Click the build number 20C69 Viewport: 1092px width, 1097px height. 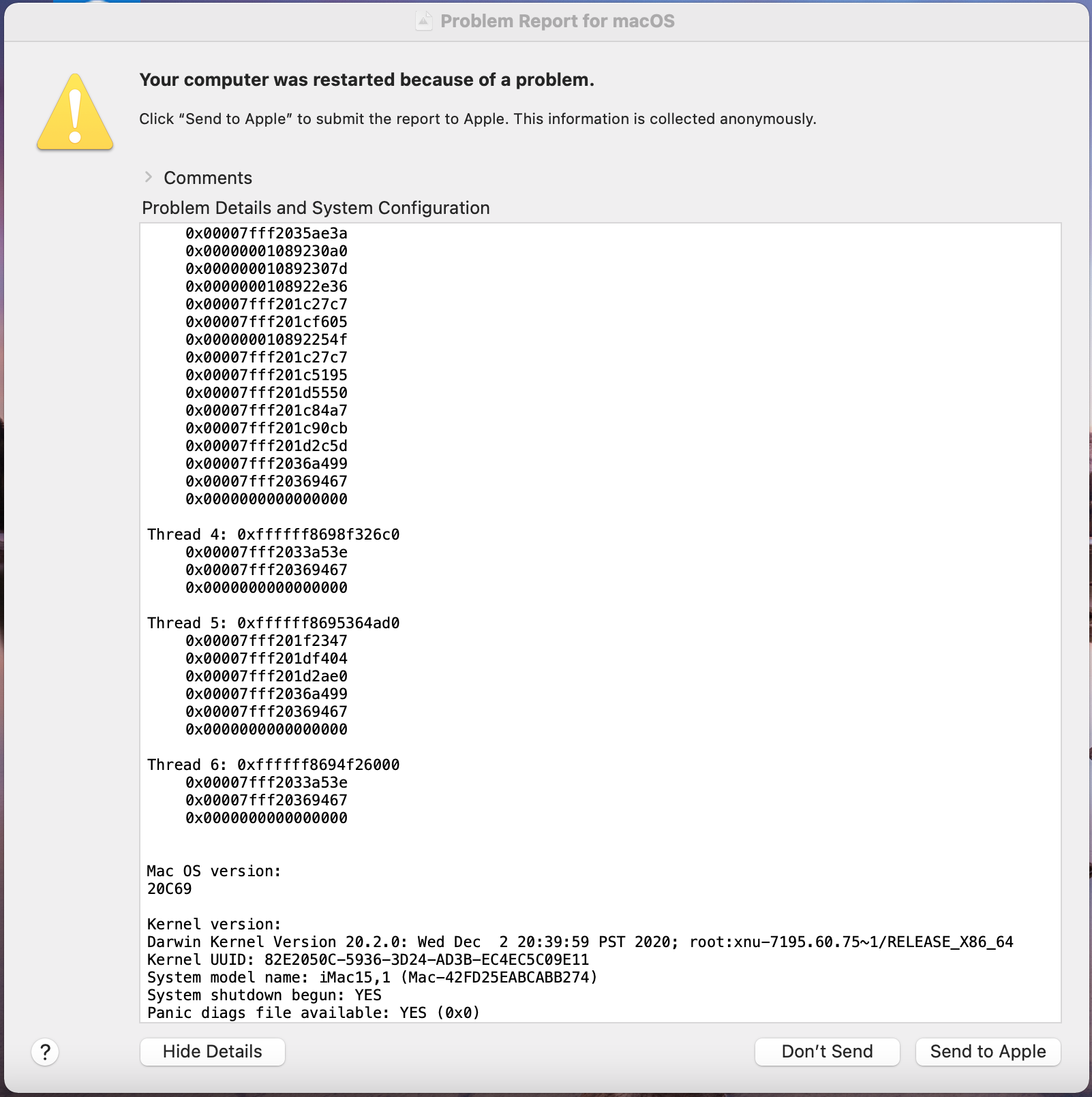click(170, 889)
